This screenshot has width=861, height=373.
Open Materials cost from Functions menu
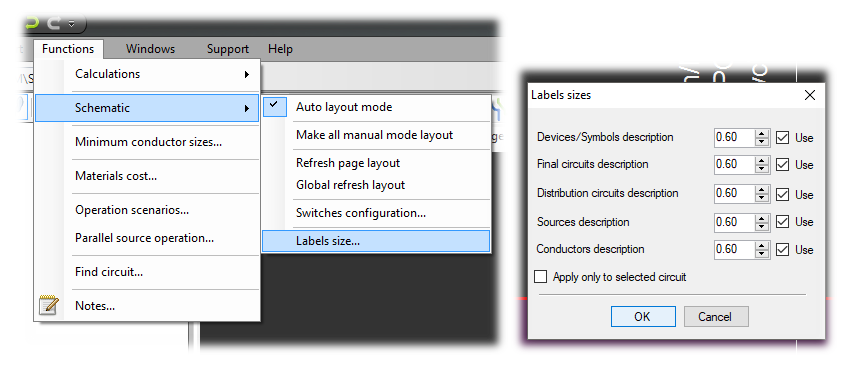[147, 176]
